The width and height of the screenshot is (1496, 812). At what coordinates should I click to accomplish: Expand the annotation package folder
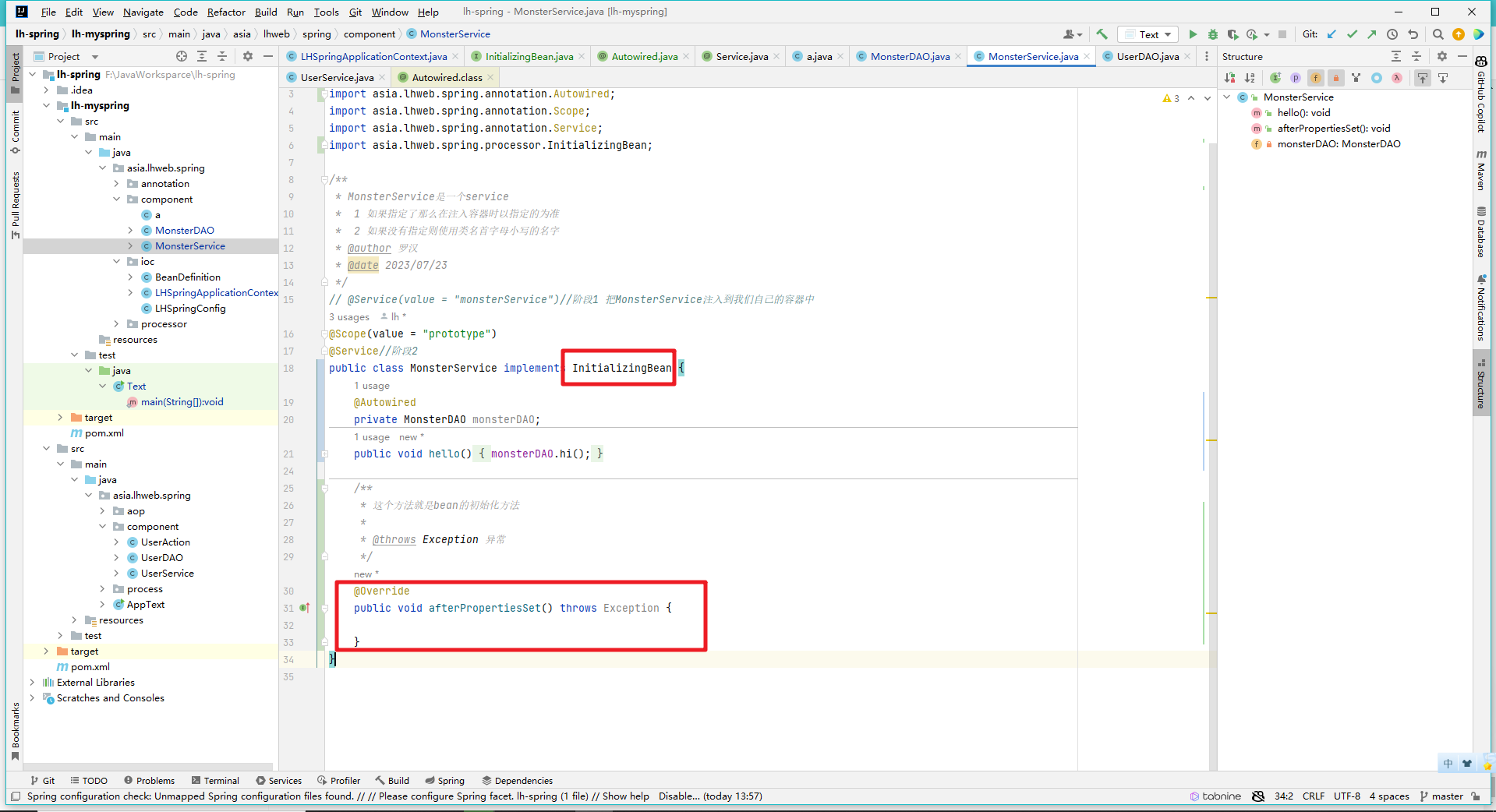[x=117, y=184]
